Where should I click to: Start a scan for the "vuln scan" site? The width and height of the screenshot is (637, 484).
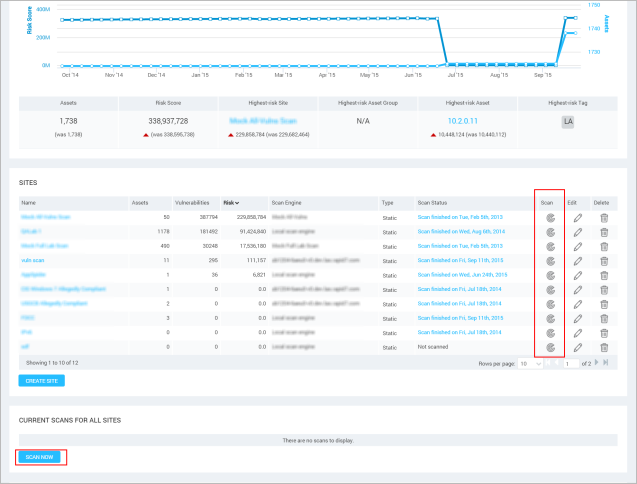point(549,258)
